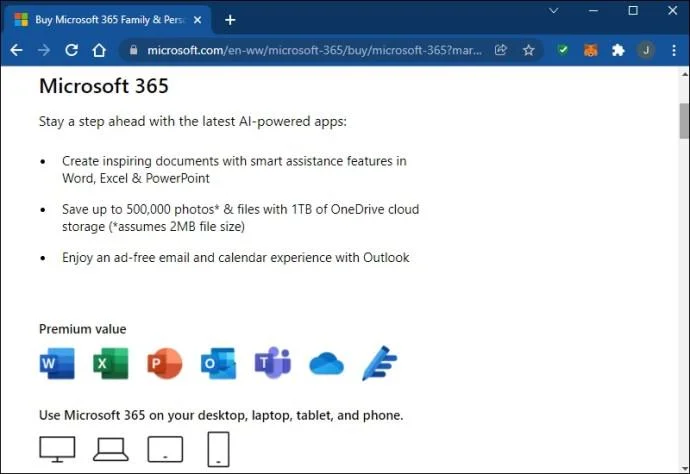This screenshot has width=690, height=474.
Task: Click 'Stay a step ahead' text line
Action: tap(193, 121)
